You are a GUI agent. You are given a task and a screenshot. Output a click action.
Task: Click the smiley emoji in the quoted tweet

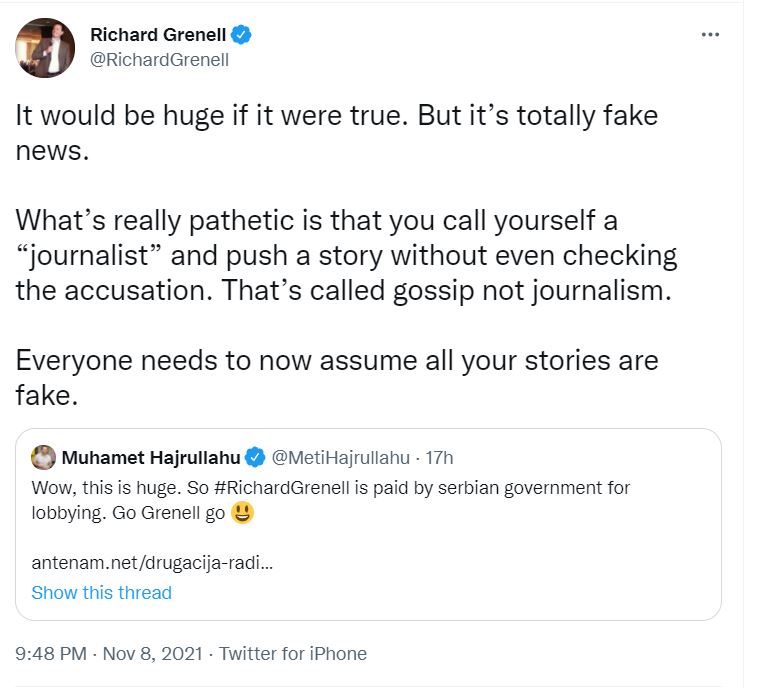[x=241, y=514]
